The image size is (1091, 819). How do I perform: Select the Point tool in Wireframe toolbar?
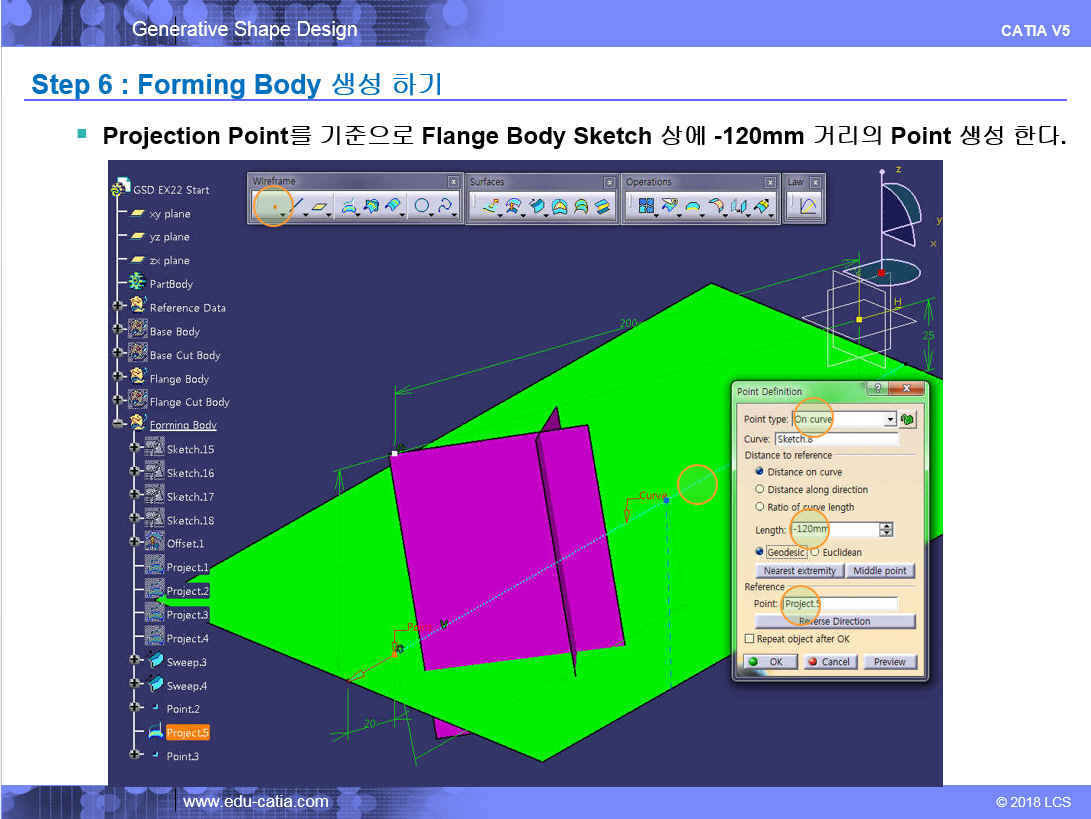[x=273, y=206]
